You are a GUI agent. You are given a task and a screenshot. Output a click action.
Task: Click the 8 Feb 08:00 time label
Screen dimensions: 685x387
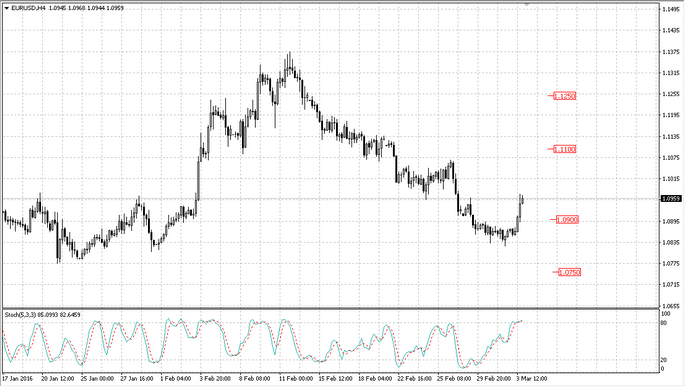pyautogui.click(x=255, y=378)
